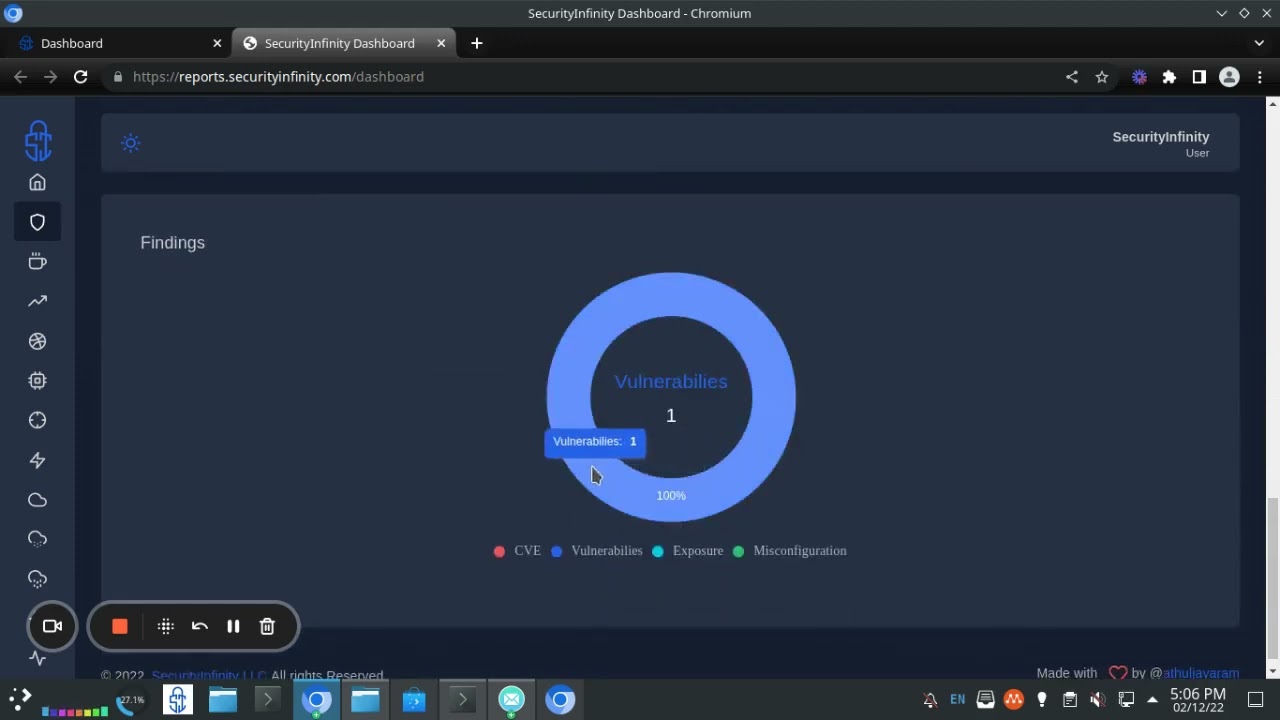Image resolution: width=1280 pixels, height=720 pixels.
Task: Click the SecurityInfinity logo in sidebar
Action: tap(38, 140)
